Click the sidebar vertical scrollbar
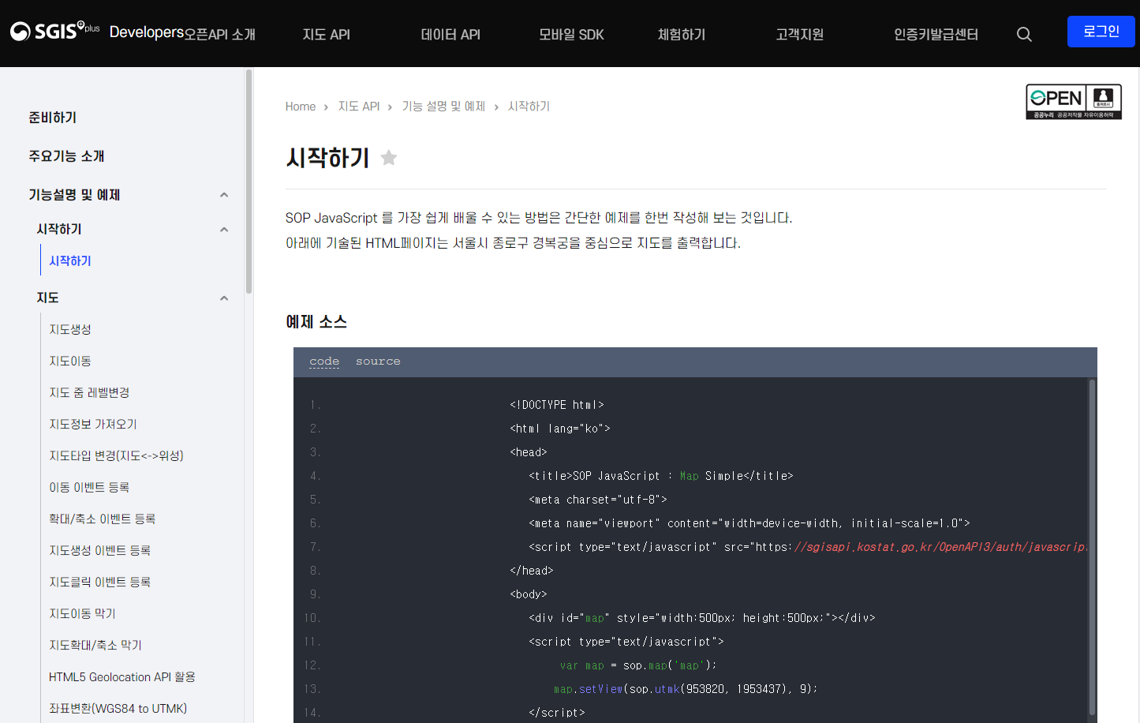1140x723 pixels. coord(249,182)
